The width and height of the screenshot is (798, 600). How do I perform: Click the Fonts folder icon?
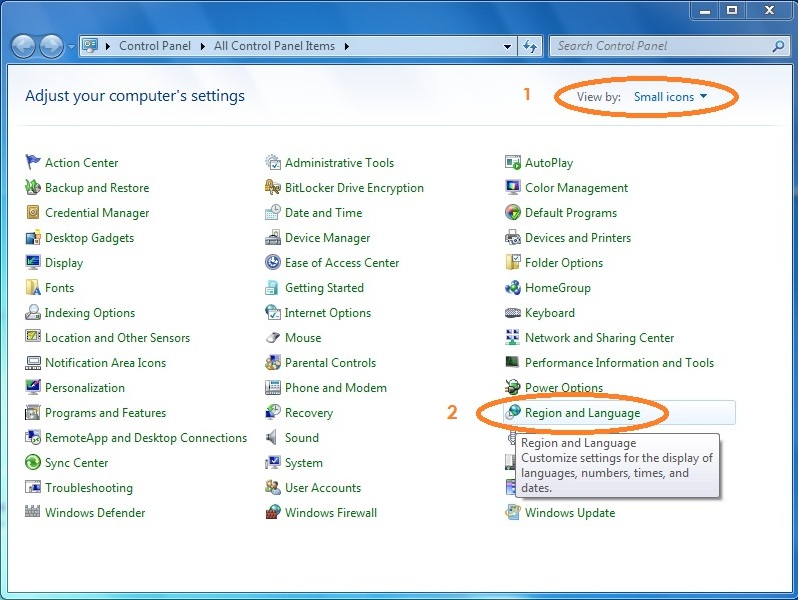(33, 287)
